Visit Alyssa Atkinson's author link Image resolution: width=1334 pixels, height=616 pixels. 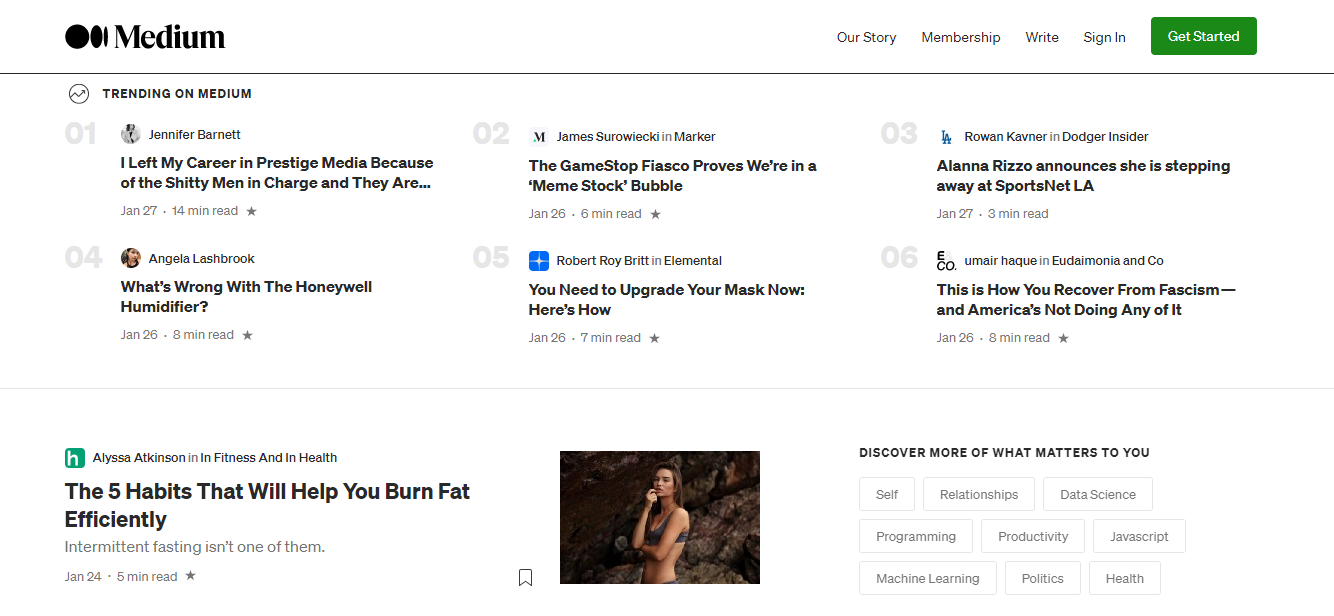[139, 458]
